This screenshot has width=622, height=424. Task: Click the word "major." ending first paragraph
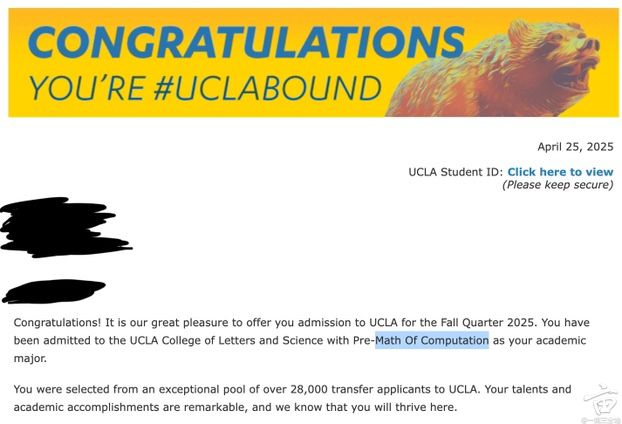(x=32, y=359)
